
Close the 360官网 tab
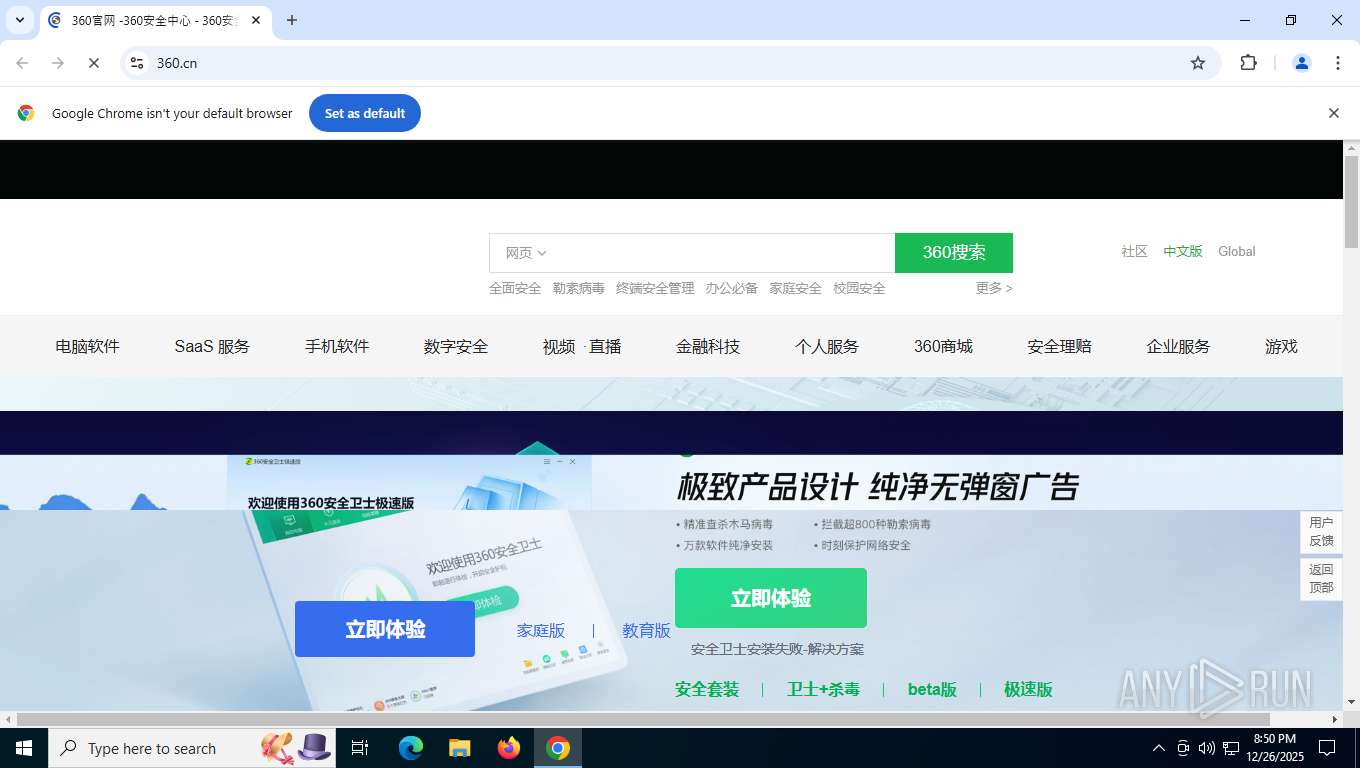(x=256, y=20)
